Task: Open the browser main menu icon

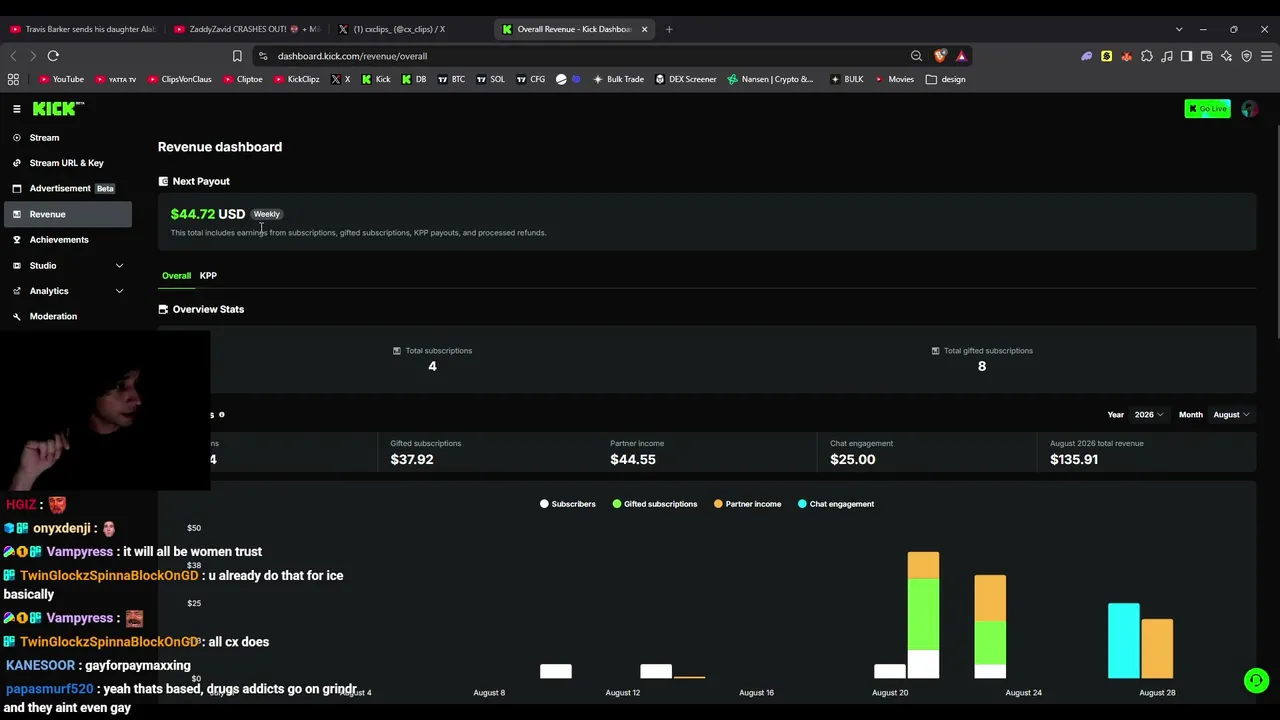Action: [x=1266, y=56]
